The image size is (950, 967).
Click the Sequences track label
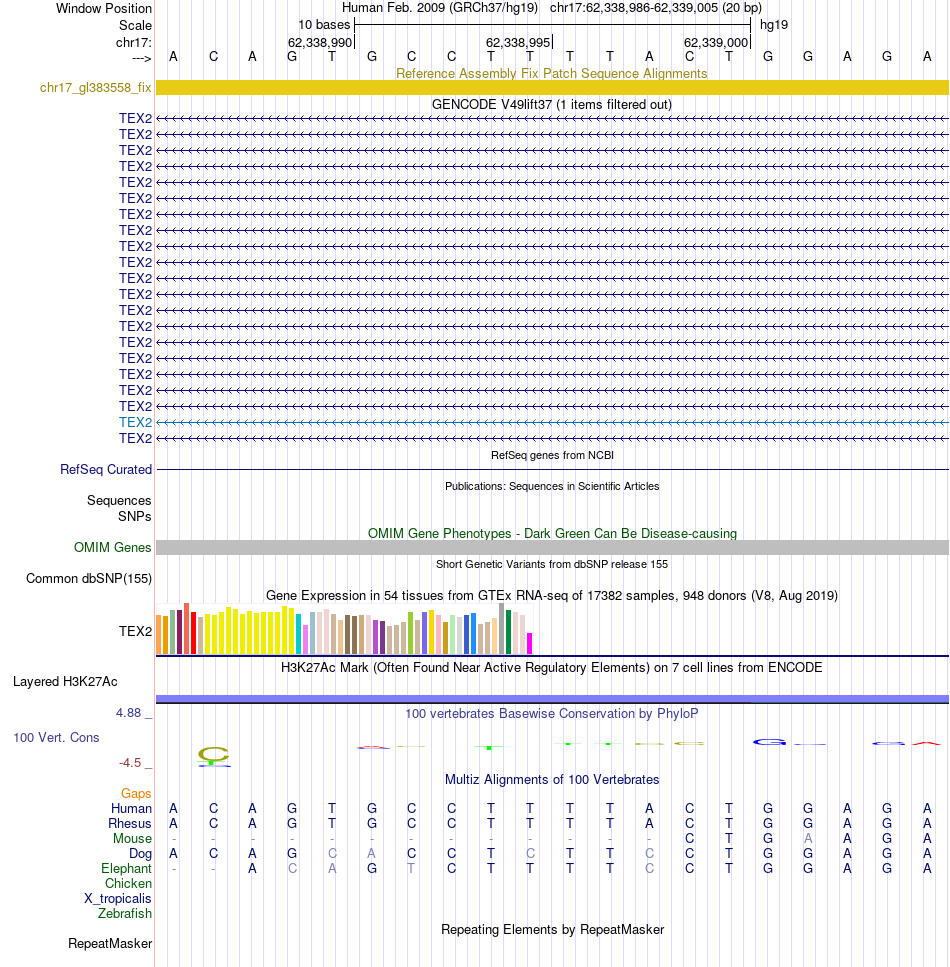click(118, 501)
